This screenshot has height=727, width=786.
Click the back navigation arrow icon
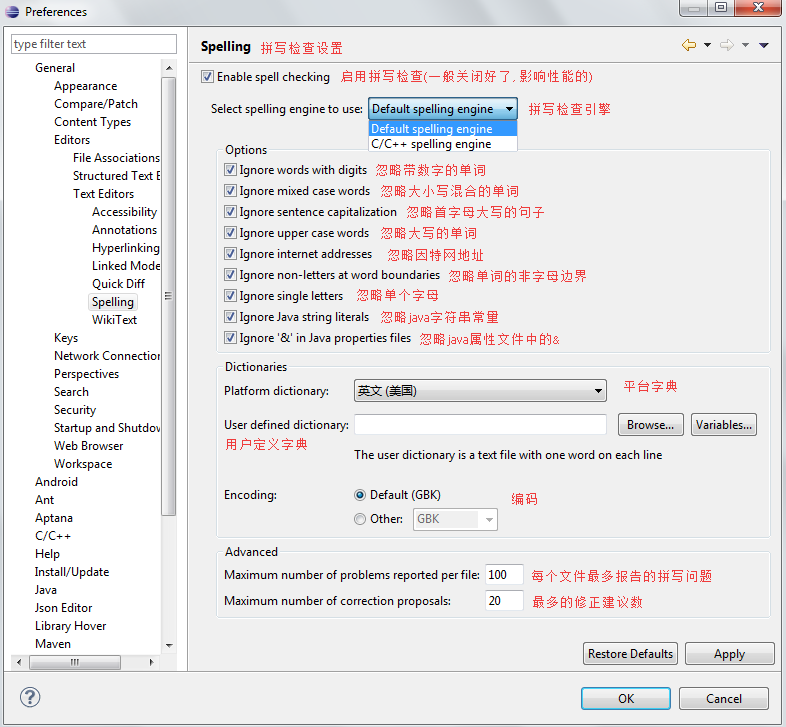(x=689, y=45)
